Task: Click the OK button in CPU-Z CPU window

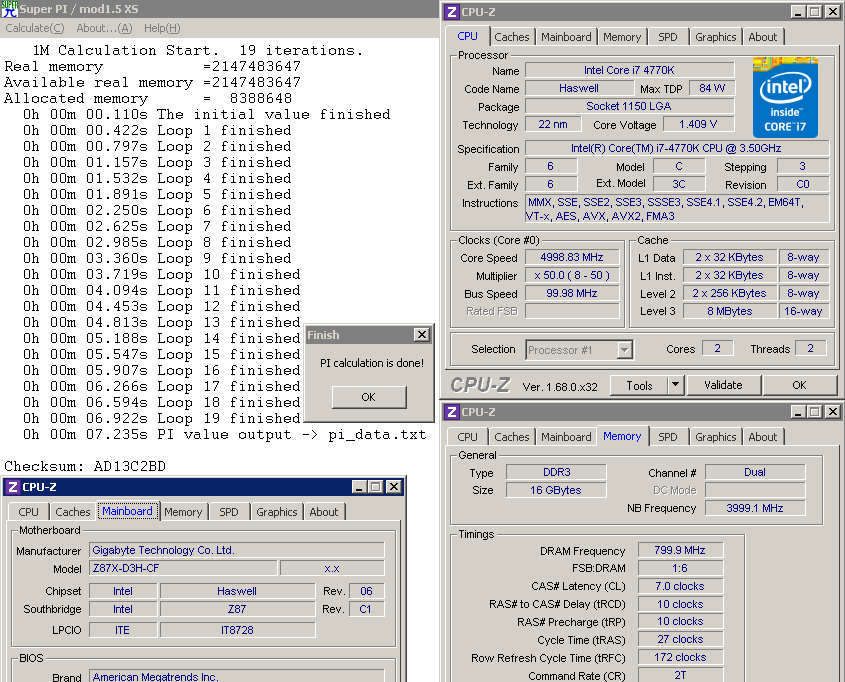Action: tap(799, 385)
